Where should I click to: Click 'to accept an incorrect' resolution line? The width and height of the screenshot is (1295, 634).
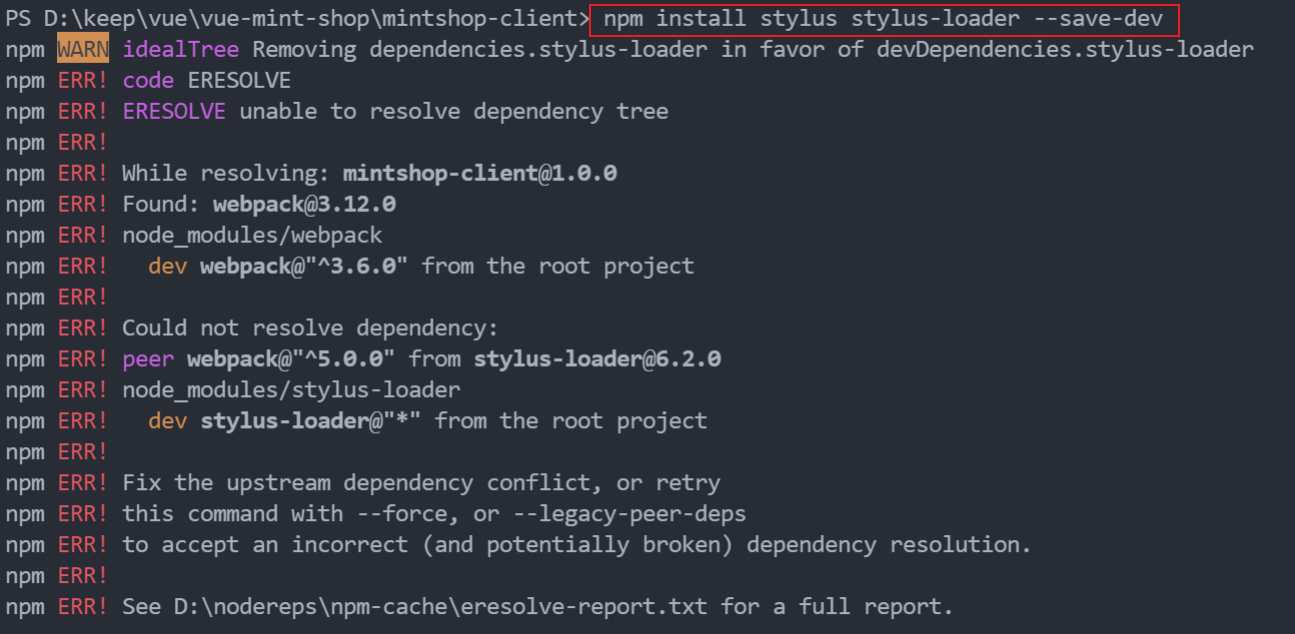click(x=577, y=545)
